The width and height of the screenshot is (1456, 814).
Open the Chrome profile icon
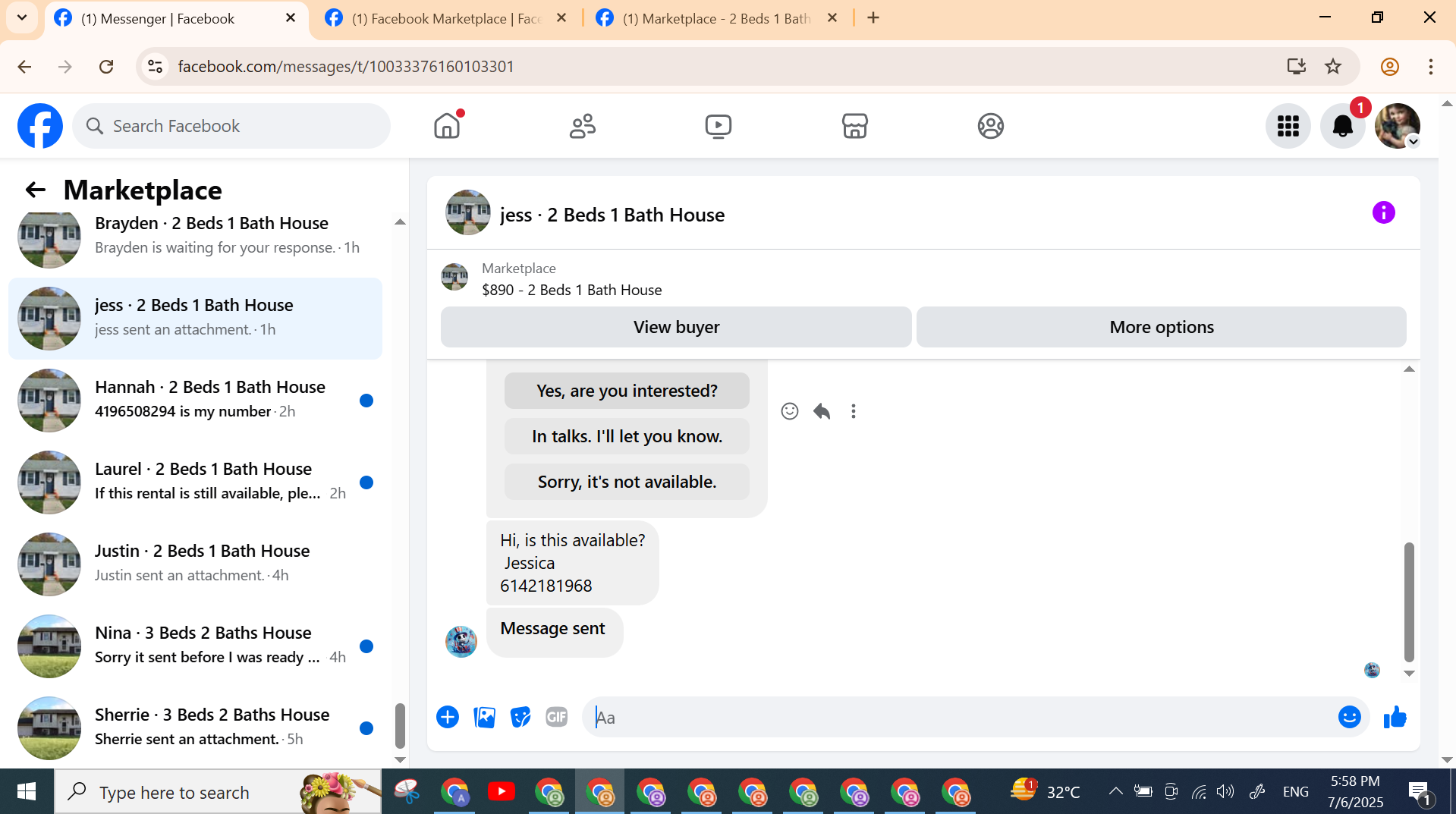pyautogui.click(x=1390, y=67)
